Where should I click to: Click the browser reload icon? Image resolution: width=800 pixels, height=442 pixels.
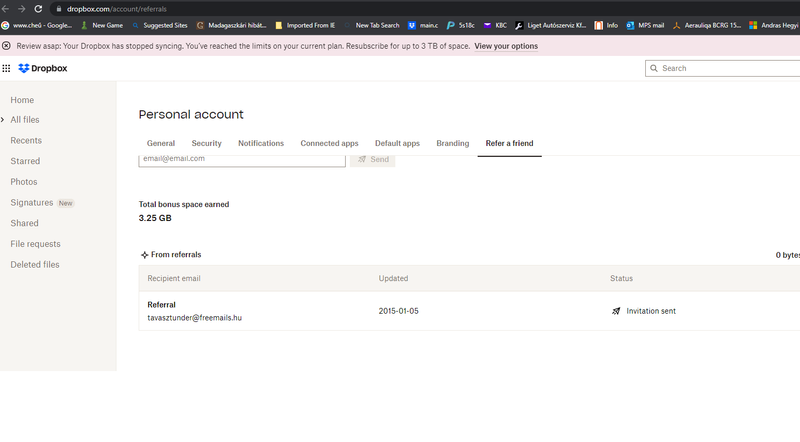click(38, 8)
